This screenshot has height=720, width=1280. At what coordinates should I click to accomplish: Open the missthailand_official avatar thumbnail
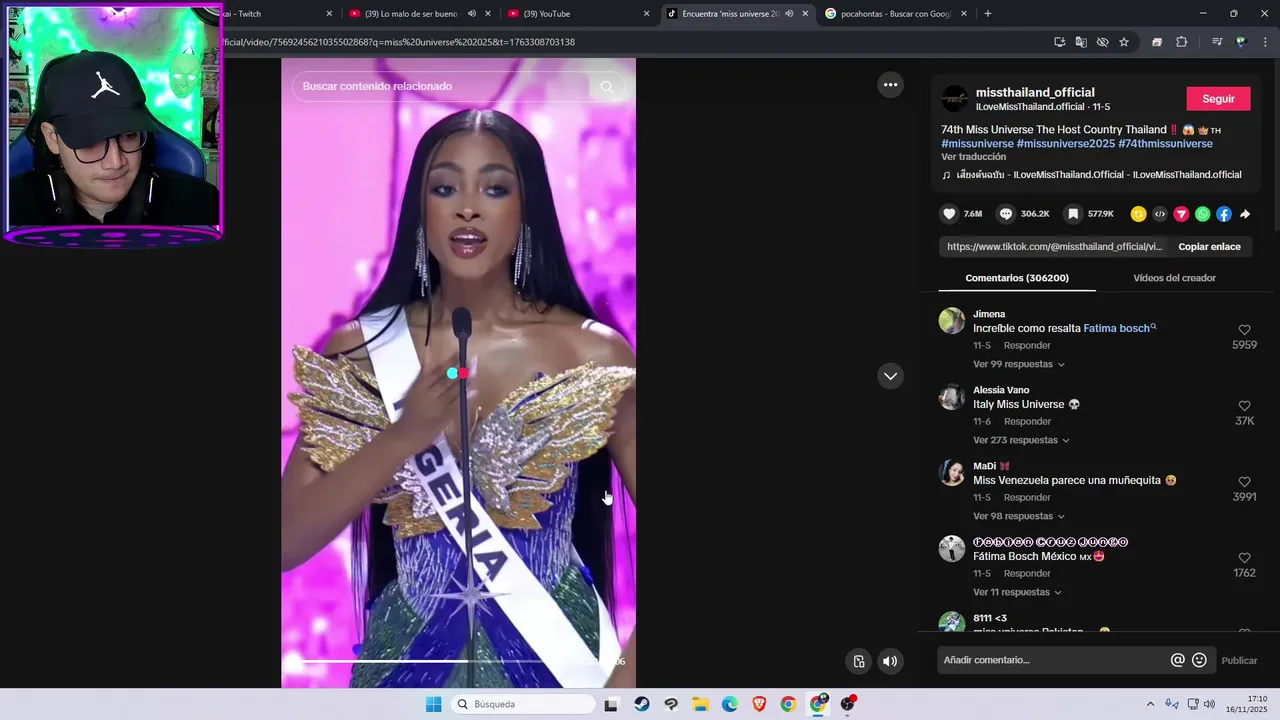pyautogui.click(x=955, y=99)
